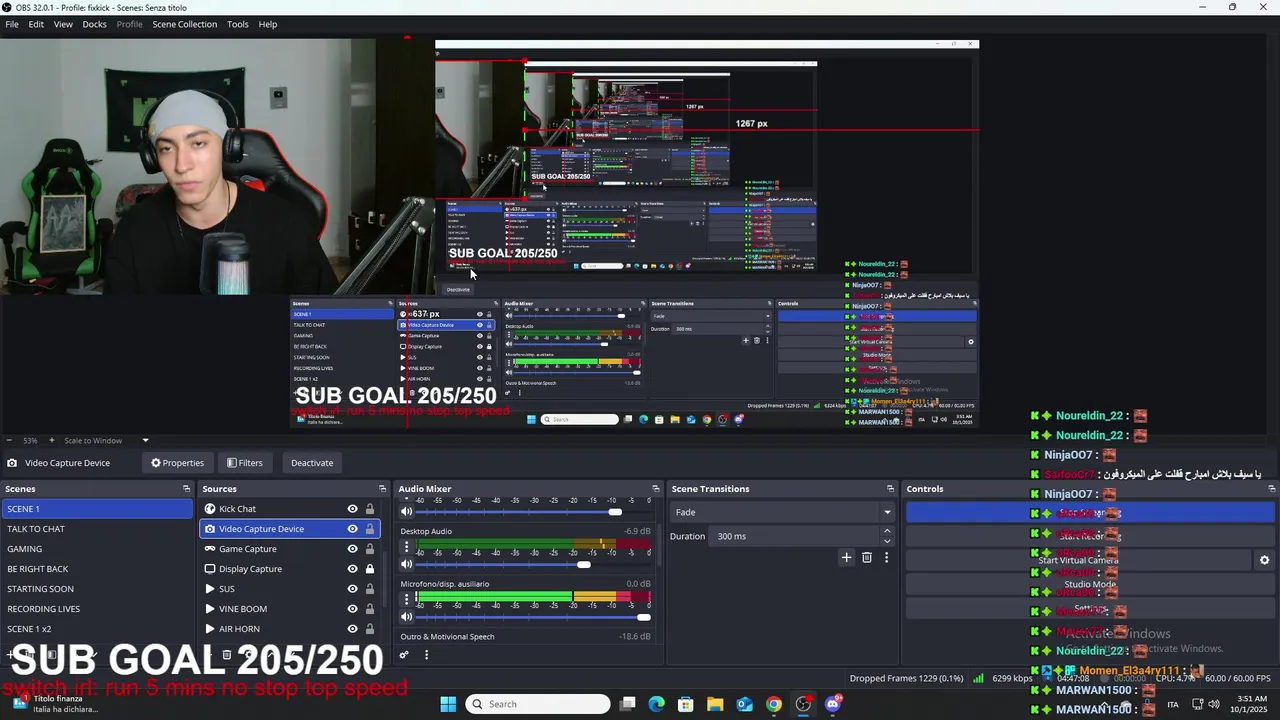Hide the Game Capture source
The height and width of the screenshot is (720, 1280).
[352, 549]
